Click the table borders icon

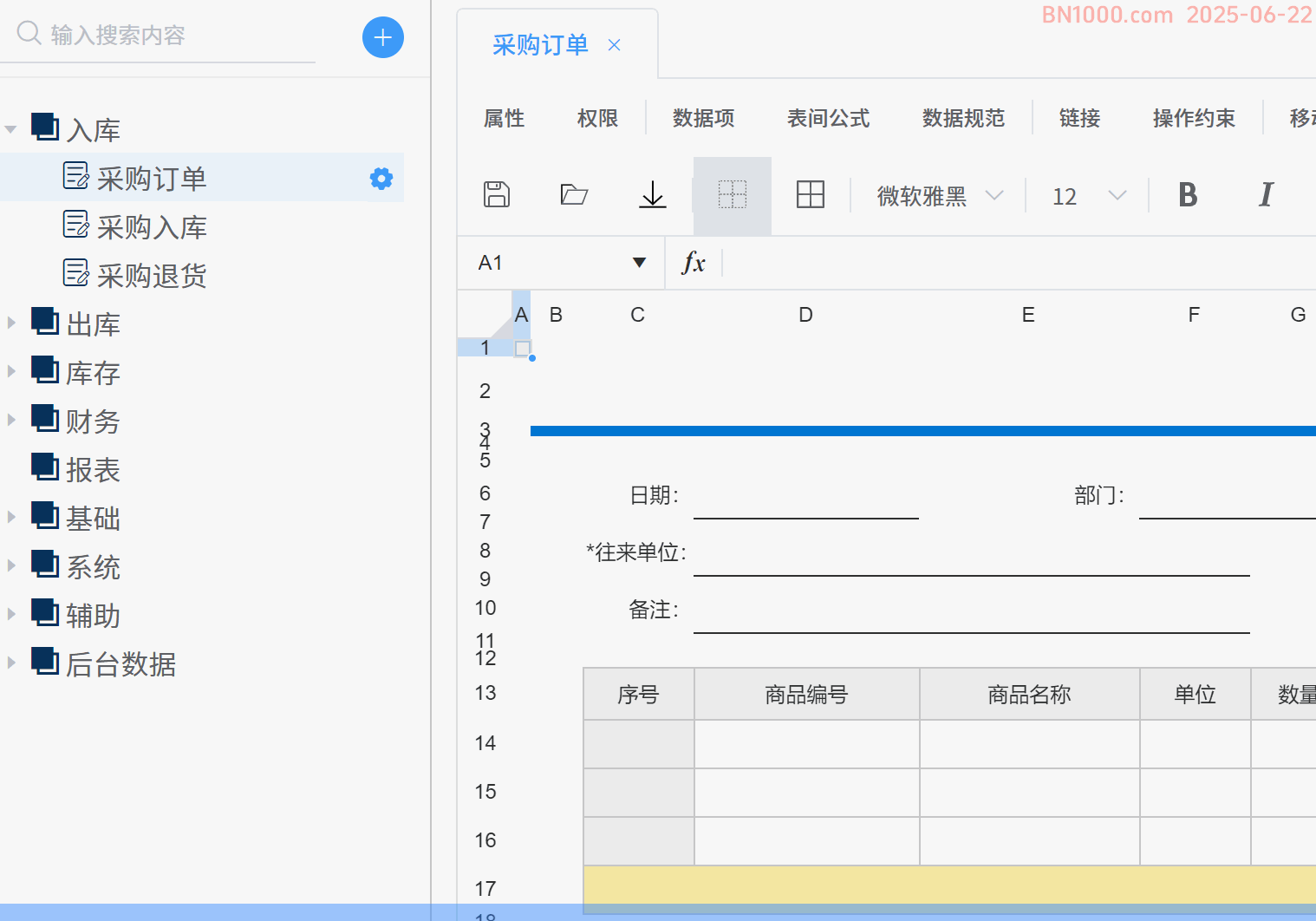click(811, 194)
